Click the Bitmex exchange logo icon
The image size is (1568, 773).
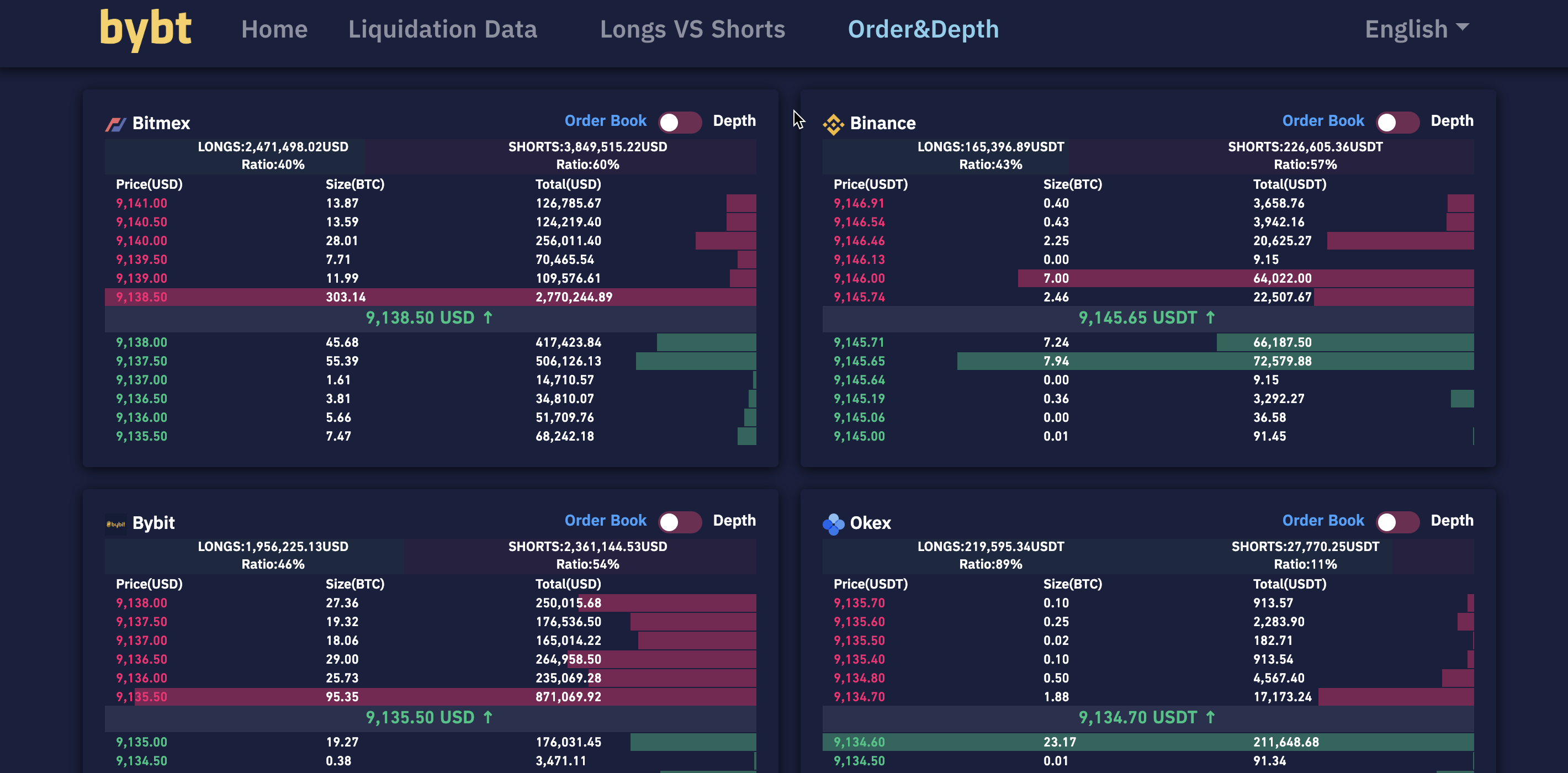point(115,124)
